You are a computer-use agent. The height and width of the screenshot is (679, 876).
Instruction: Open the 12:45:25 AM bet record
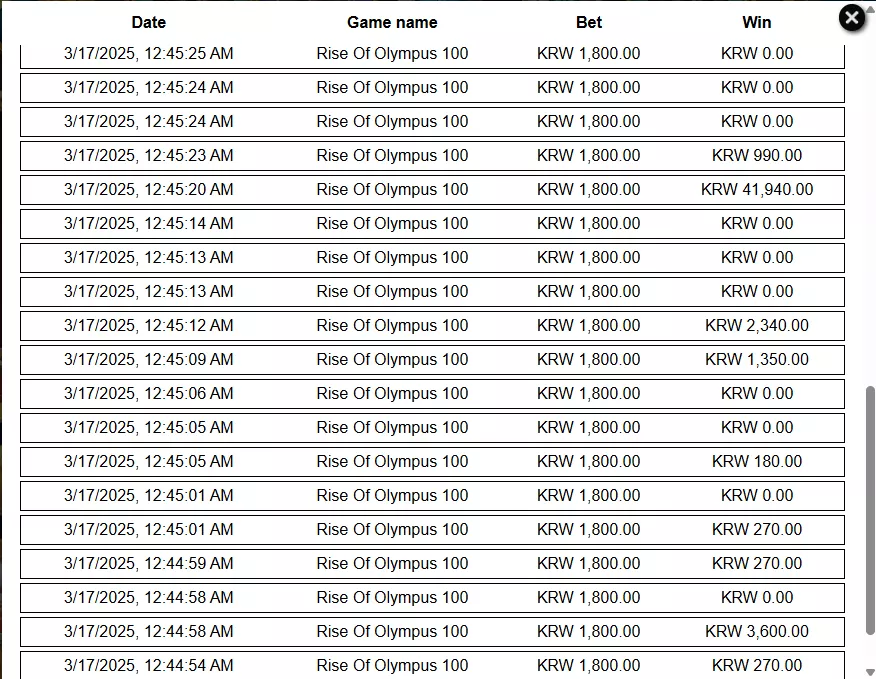[432, 56]
